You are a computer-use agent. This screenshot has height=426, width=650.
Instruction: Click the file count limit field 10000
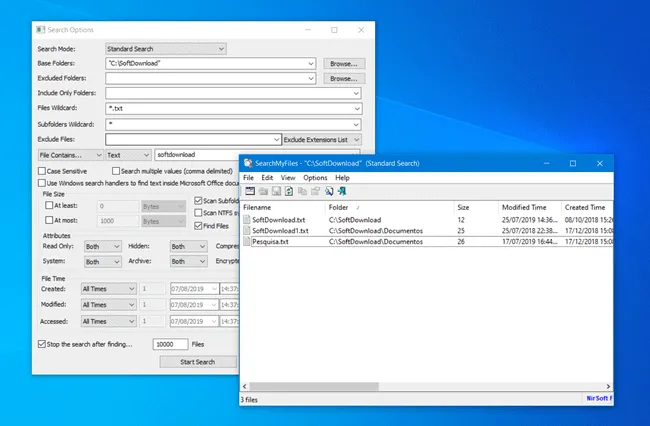point(170,344)
